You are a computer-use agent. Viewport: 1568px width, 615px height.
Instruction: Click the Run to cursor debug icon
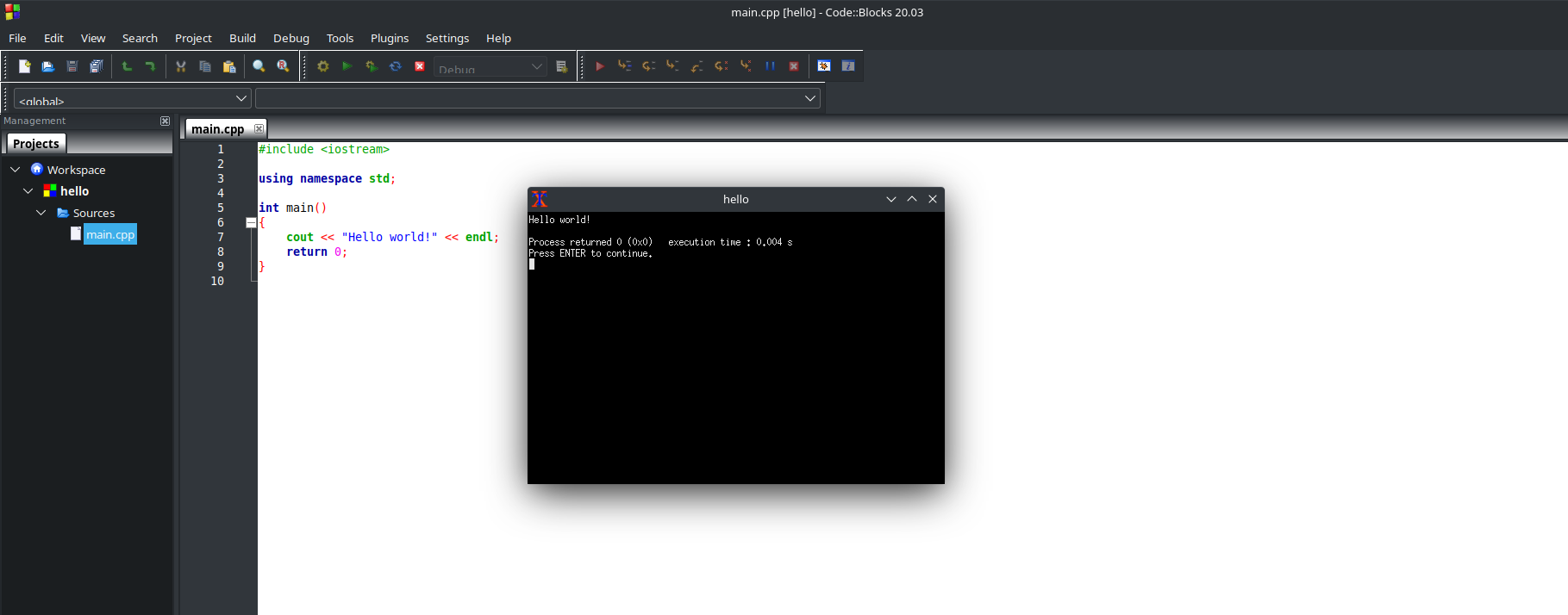coord(625,66)
